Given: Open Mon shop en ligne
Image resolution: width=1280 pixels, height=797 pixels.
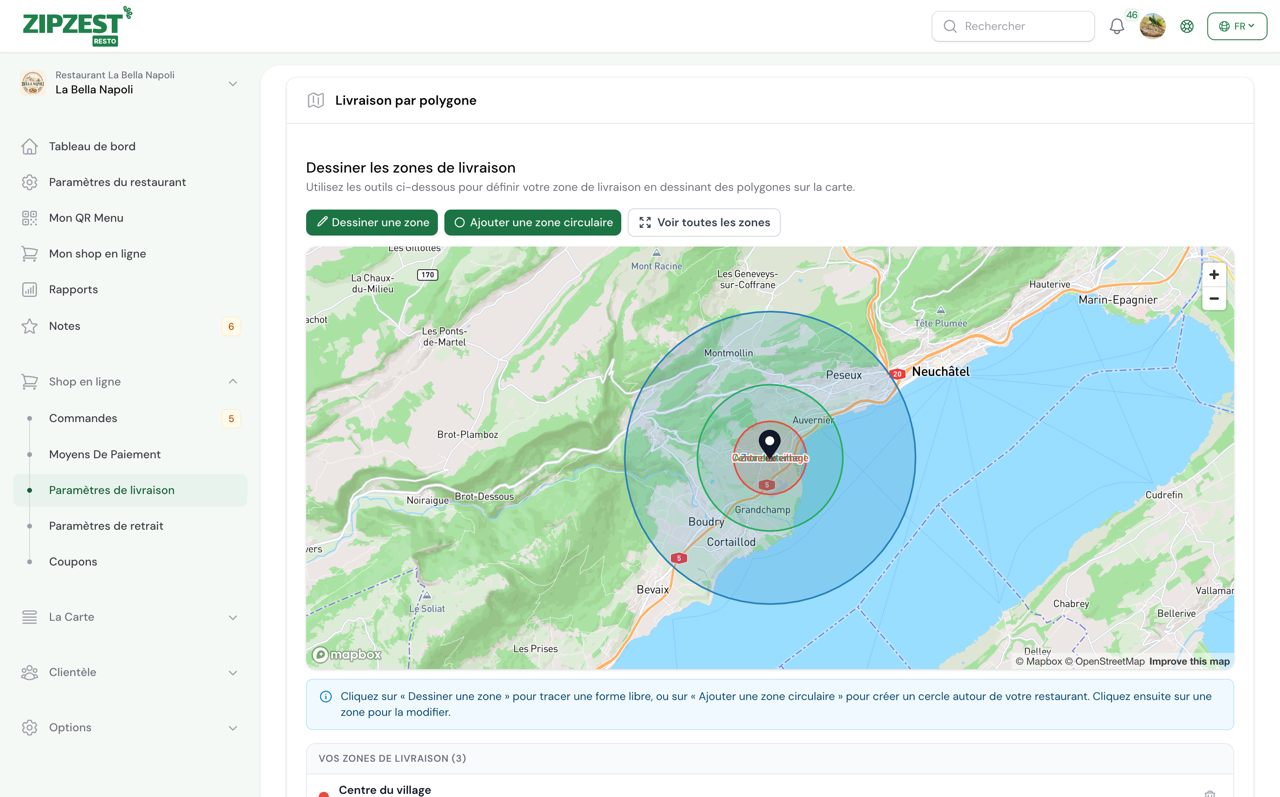Looking at the screenshot, I should [97, 254].
